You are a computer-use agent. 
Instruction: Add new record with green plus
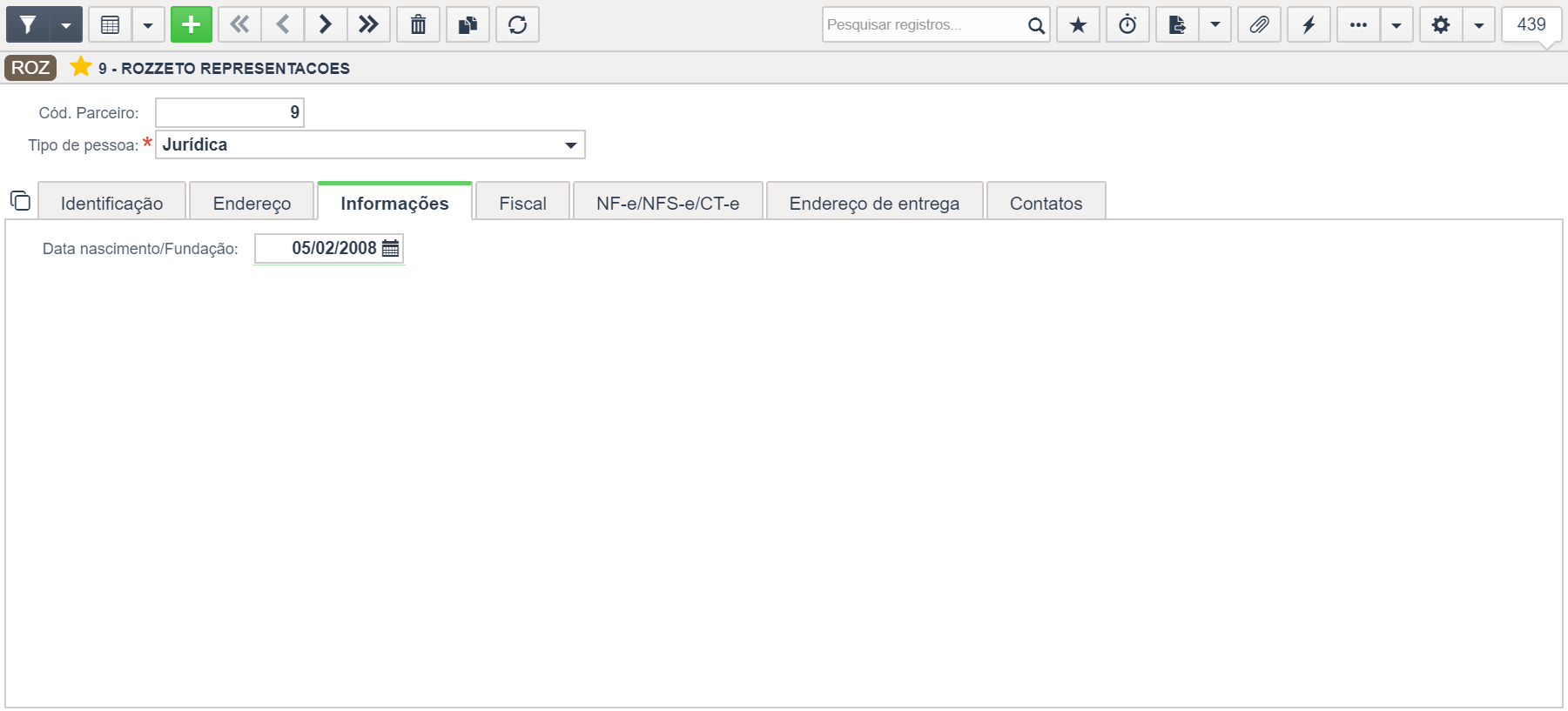[x=192, y=24]
